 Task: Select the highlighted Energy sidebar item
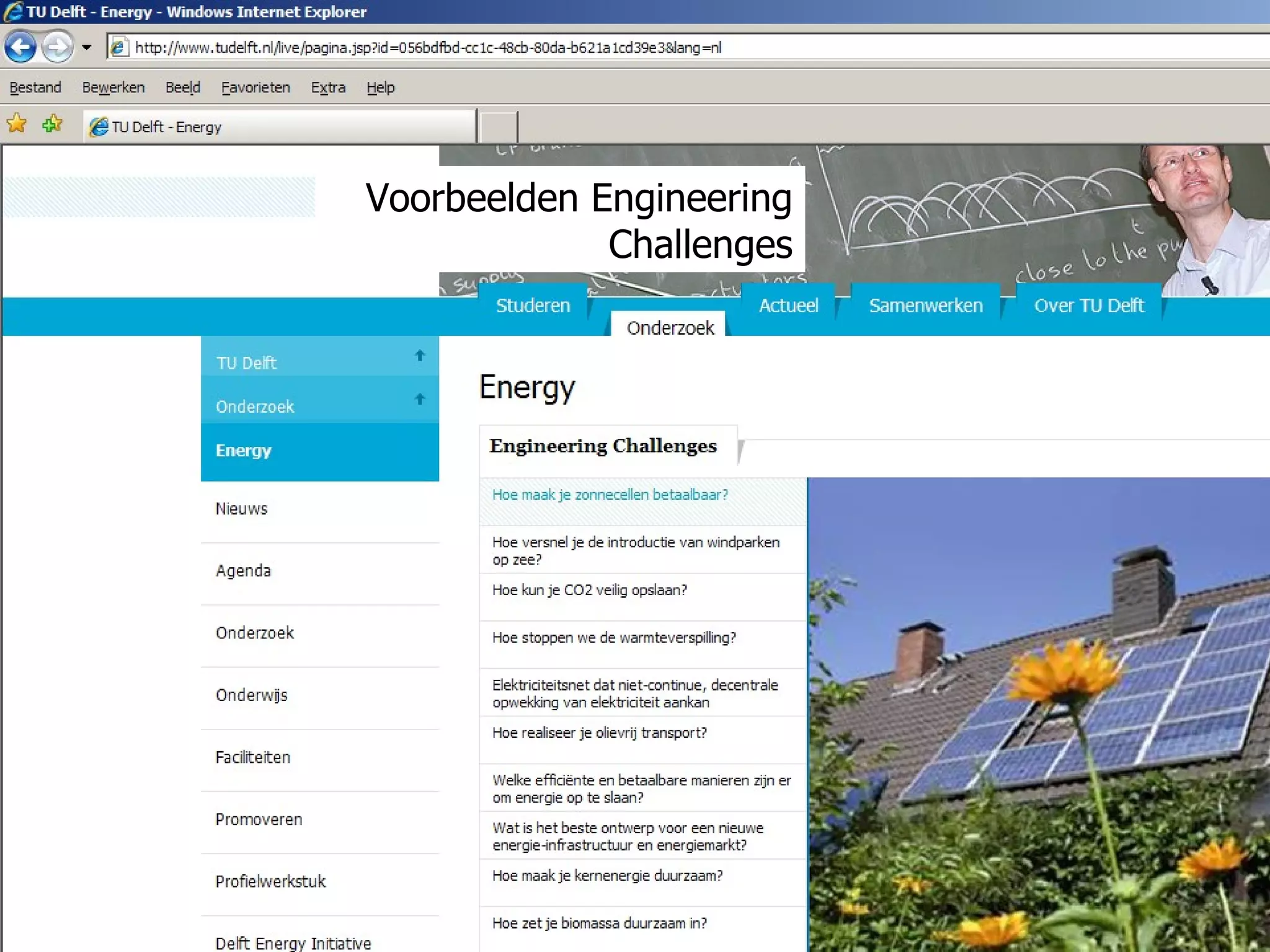[320, 451]
